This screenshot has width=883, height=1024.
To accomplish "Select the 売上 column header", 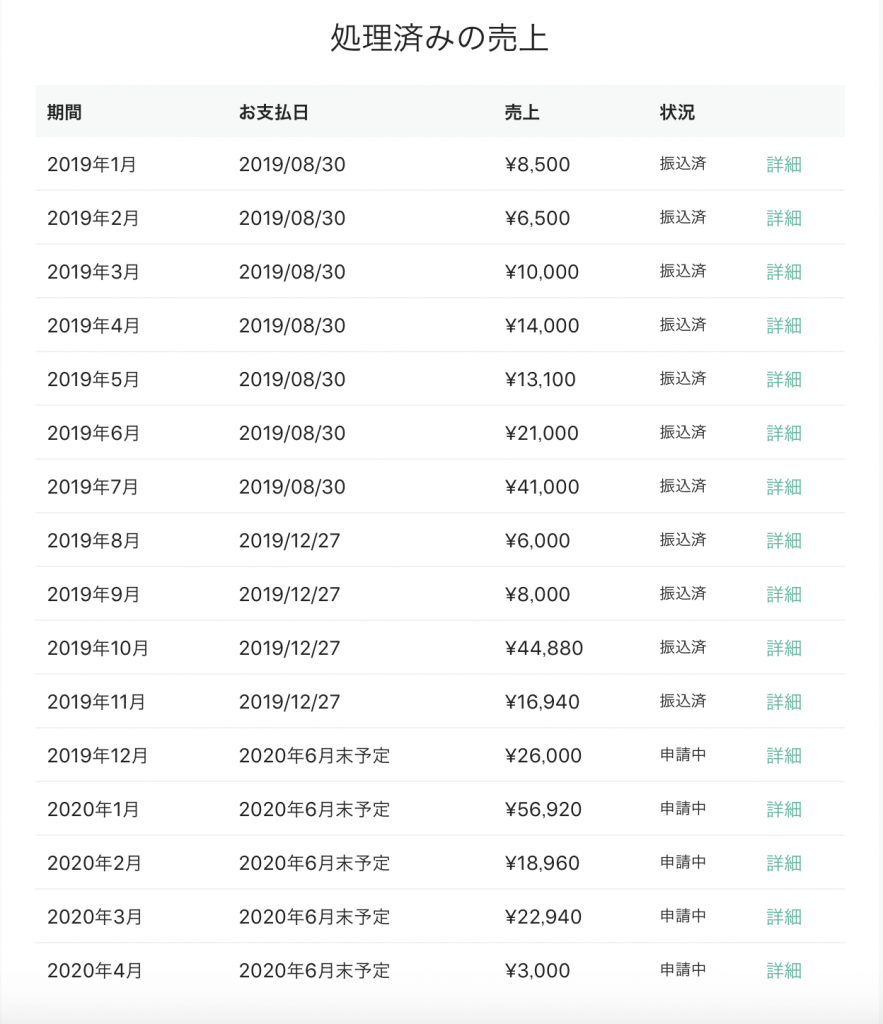I will click(x=522, y=112).
